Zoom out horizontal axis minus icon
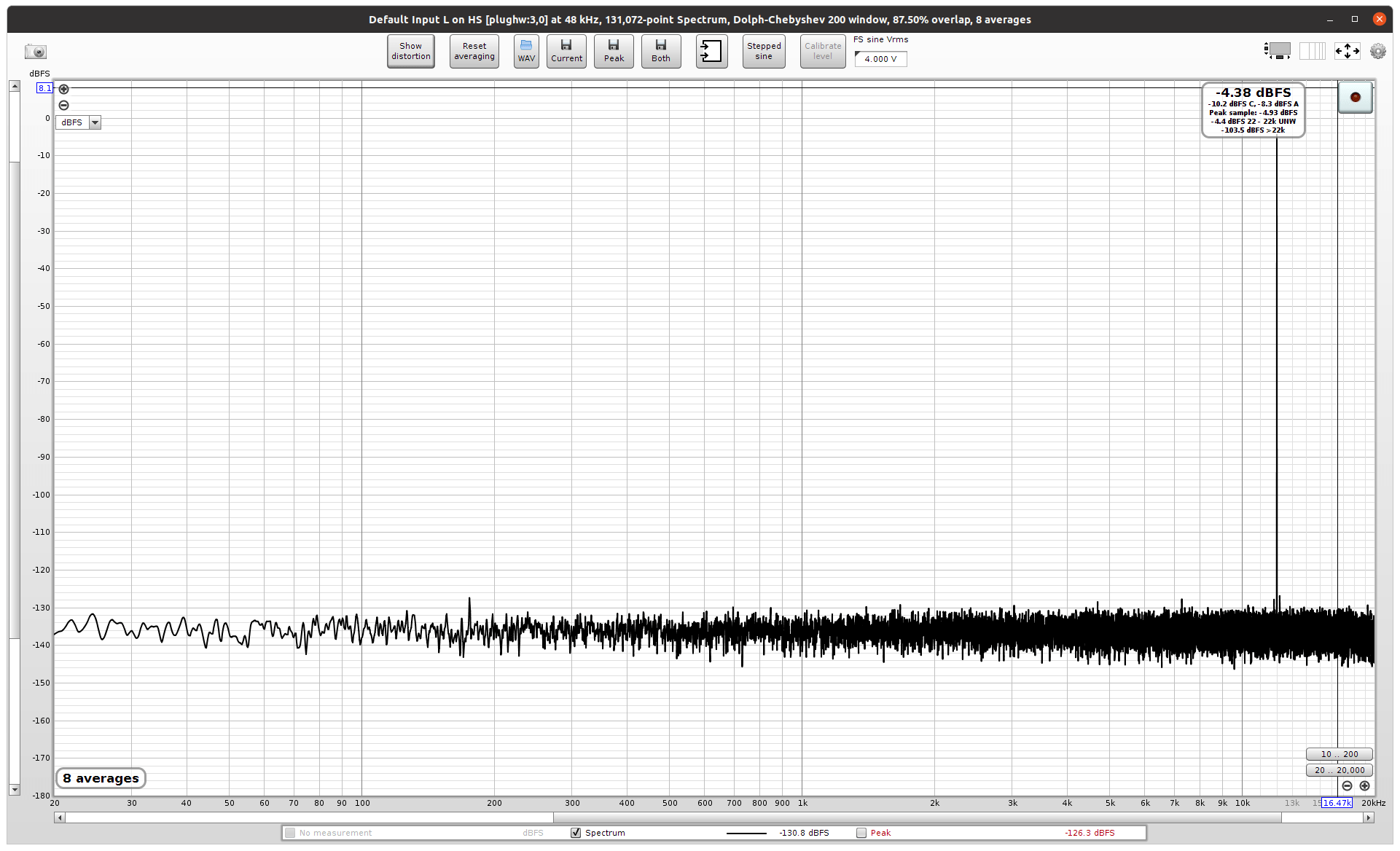The image size is (1400, 851). pyautogui.click(x=1347, y=785)
